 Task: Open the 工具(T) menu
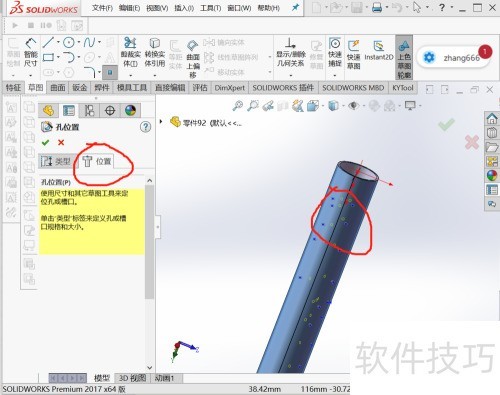pos(210,8)
